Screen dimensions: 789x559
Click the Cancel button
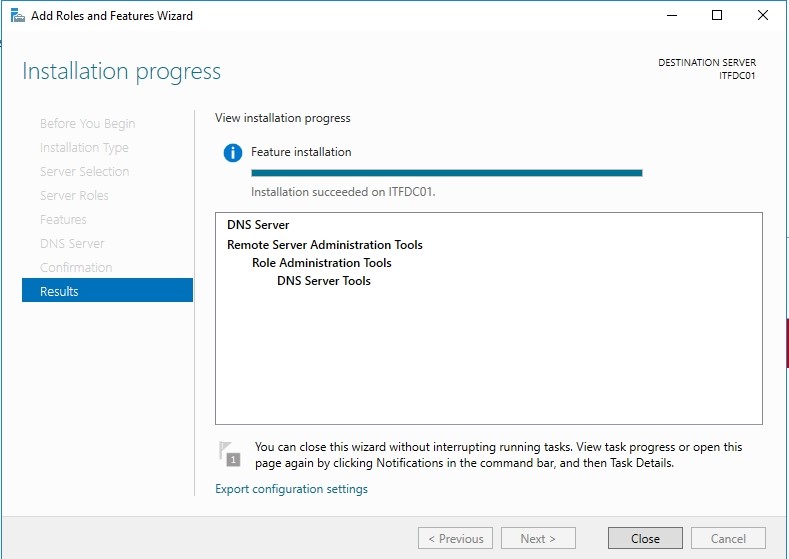pyautogui.click(x=728, y=538)
